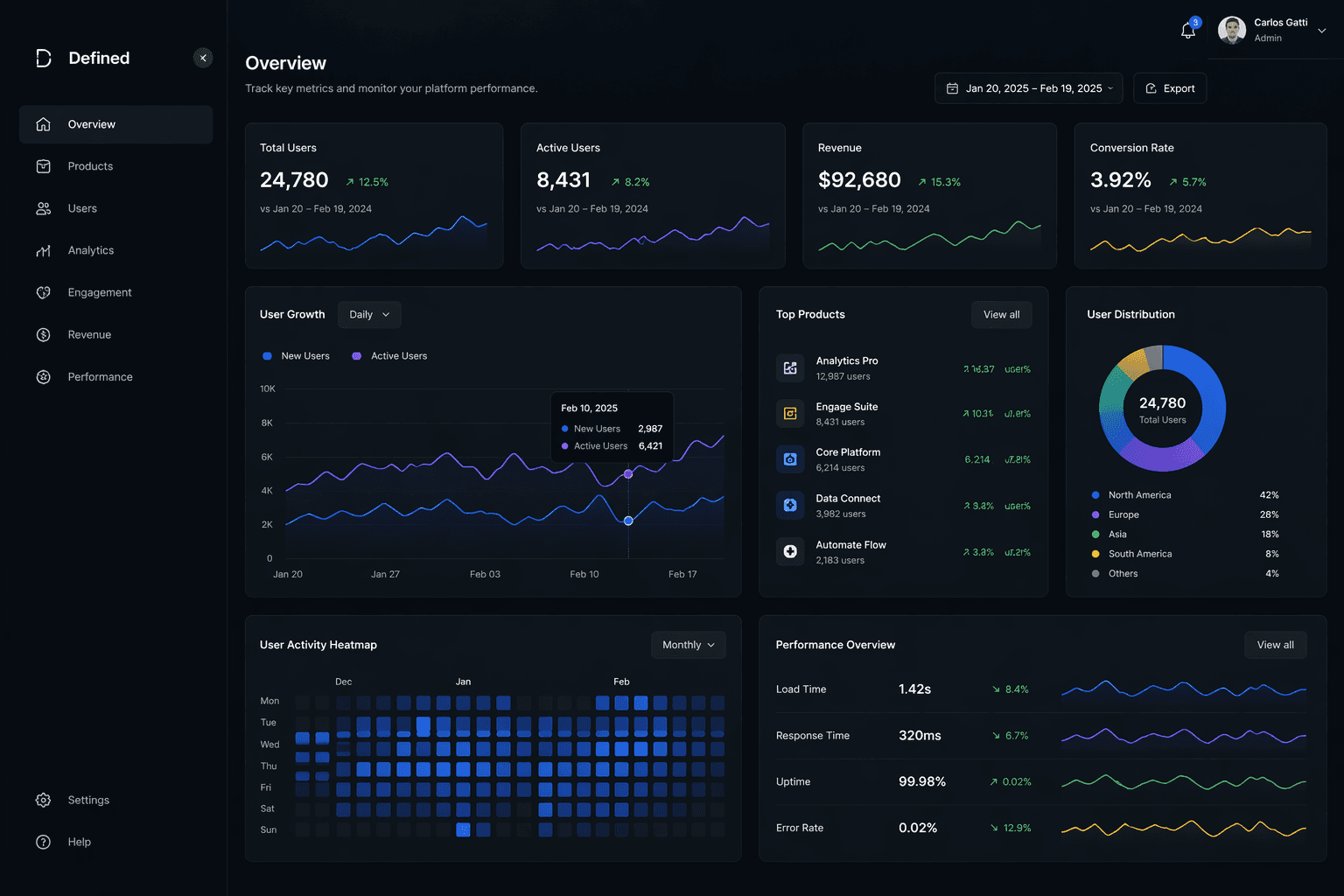
Task: Click the Automate Flow product icon
Action: click(x=790, y=551)
